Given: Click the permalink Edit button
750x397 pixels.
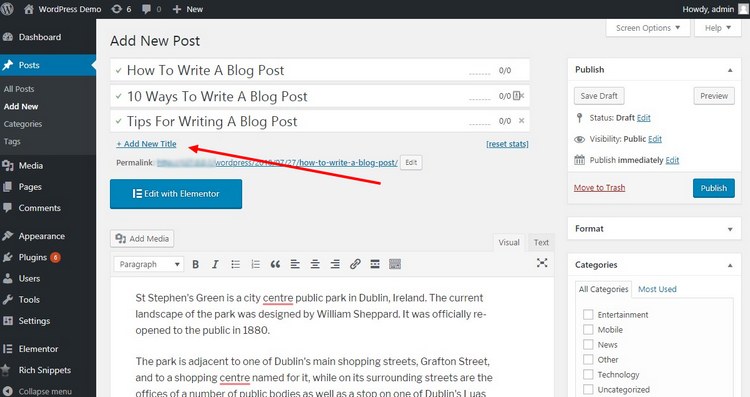Looking at the screenshot, I should (411, 163).
